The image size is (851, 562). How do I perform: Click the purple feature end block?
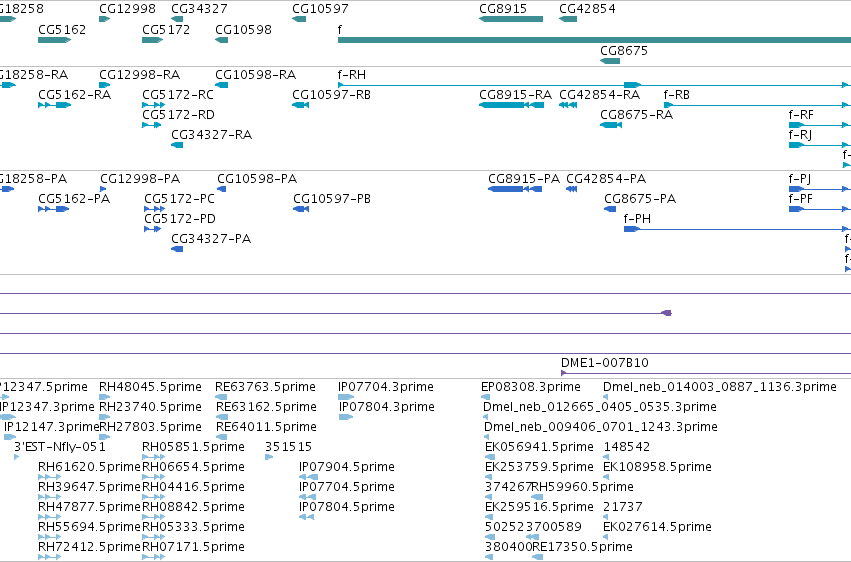[x=667, y=313]
